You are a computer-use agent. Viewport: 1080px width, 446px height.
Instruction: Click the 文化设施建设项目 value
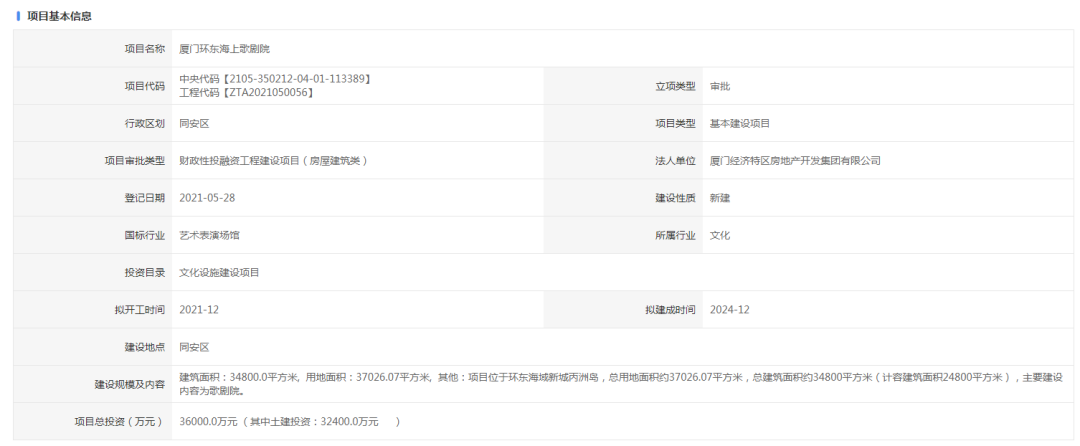click(x=219, y=273)
